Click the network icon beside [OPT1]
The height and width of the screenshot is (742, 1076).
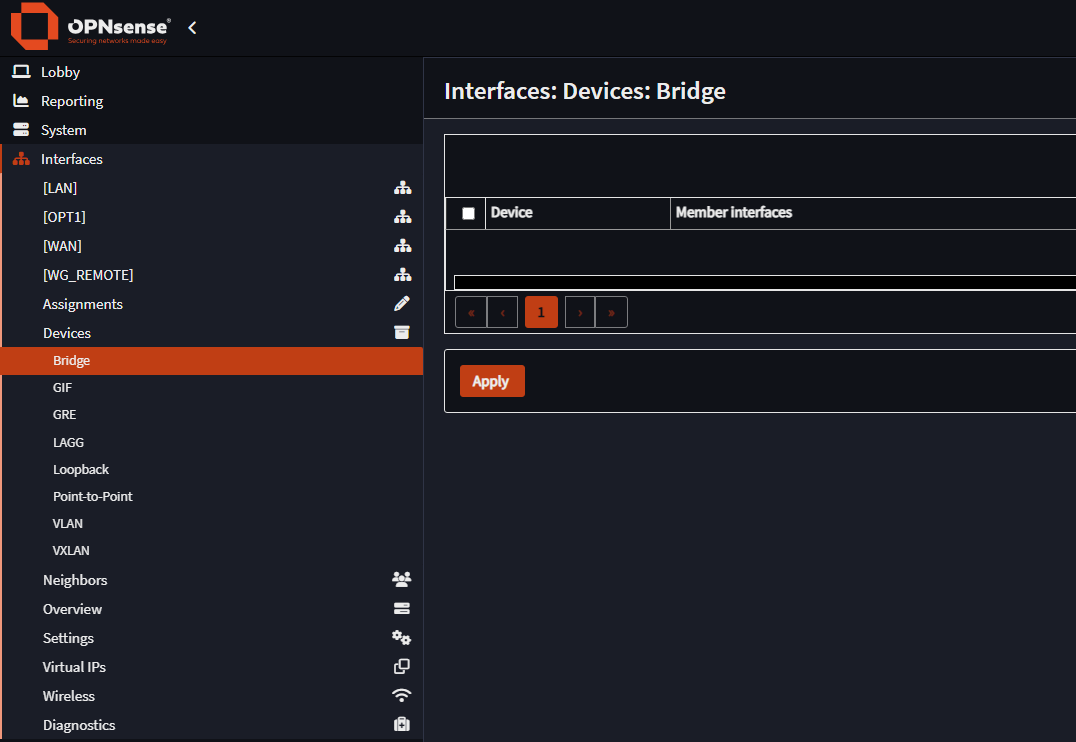coord(403,217)
